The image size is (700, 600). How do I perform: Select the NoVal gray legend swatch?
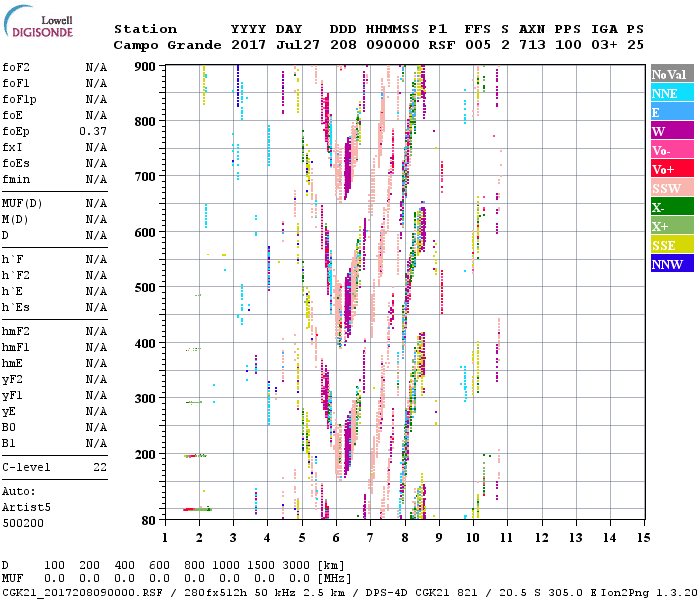click(672, 74)
